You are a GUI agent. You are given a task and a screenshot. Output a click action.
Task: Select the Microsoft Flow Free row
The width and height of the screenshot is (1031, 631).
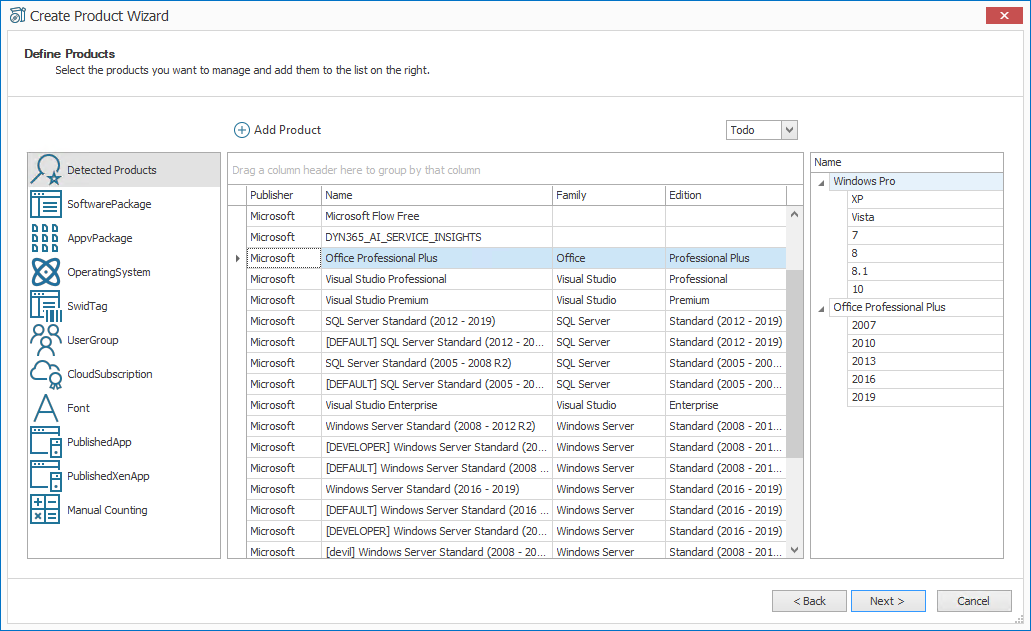(516, 216)
